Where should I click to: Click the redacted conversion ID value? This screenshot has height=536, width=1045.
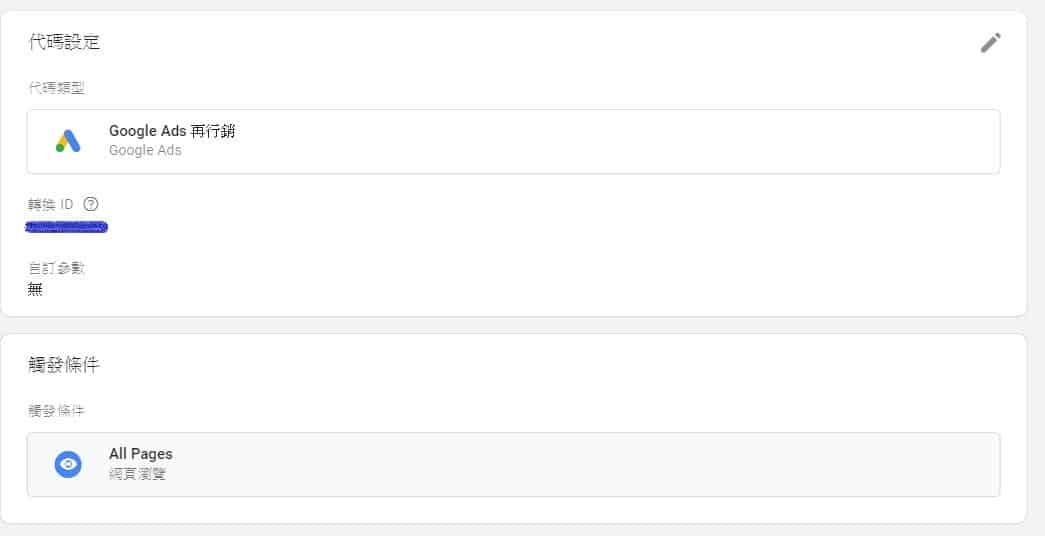pyautogui.click(x=67, y=227)
